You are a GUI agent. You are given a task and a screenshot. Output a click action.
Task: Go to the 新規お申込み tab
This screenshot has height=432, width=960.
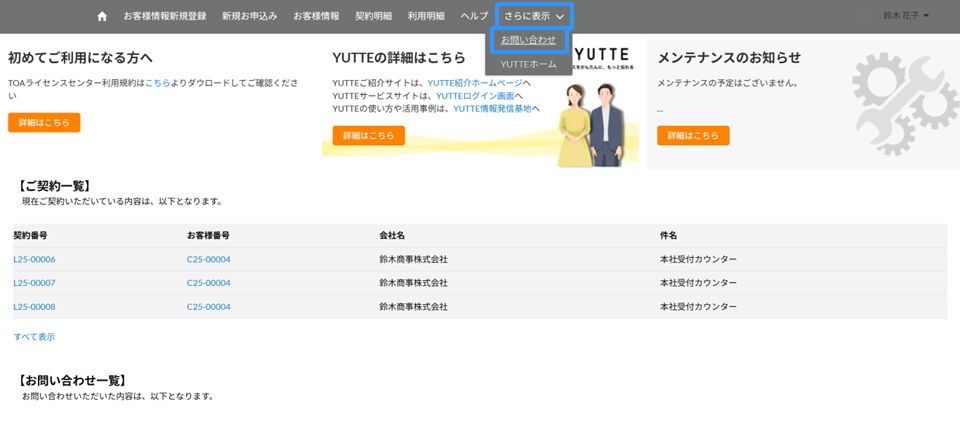(x=249, y=16)
